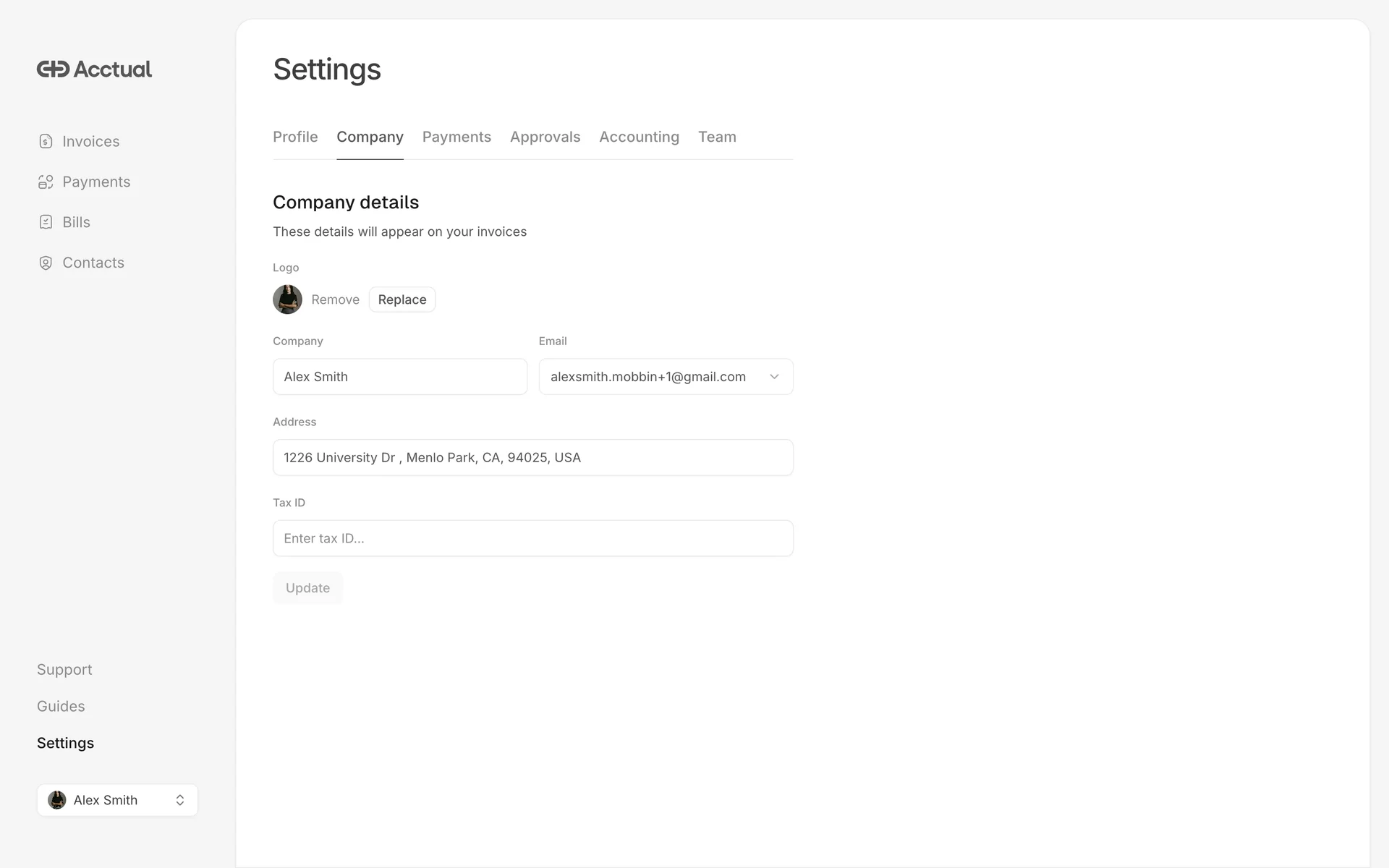
Task: Click the company logo avatar image
Action: click(287, 299)
